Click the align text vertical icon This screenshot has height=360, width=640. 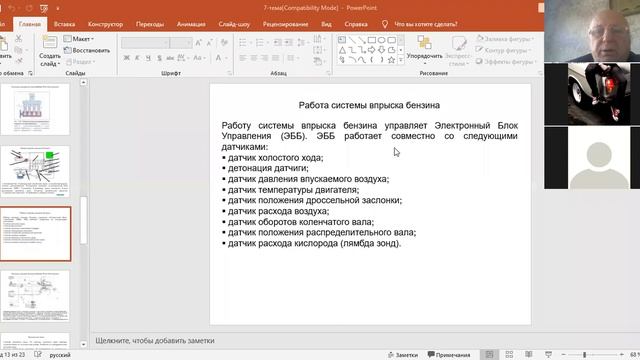[x=318, y=50]
